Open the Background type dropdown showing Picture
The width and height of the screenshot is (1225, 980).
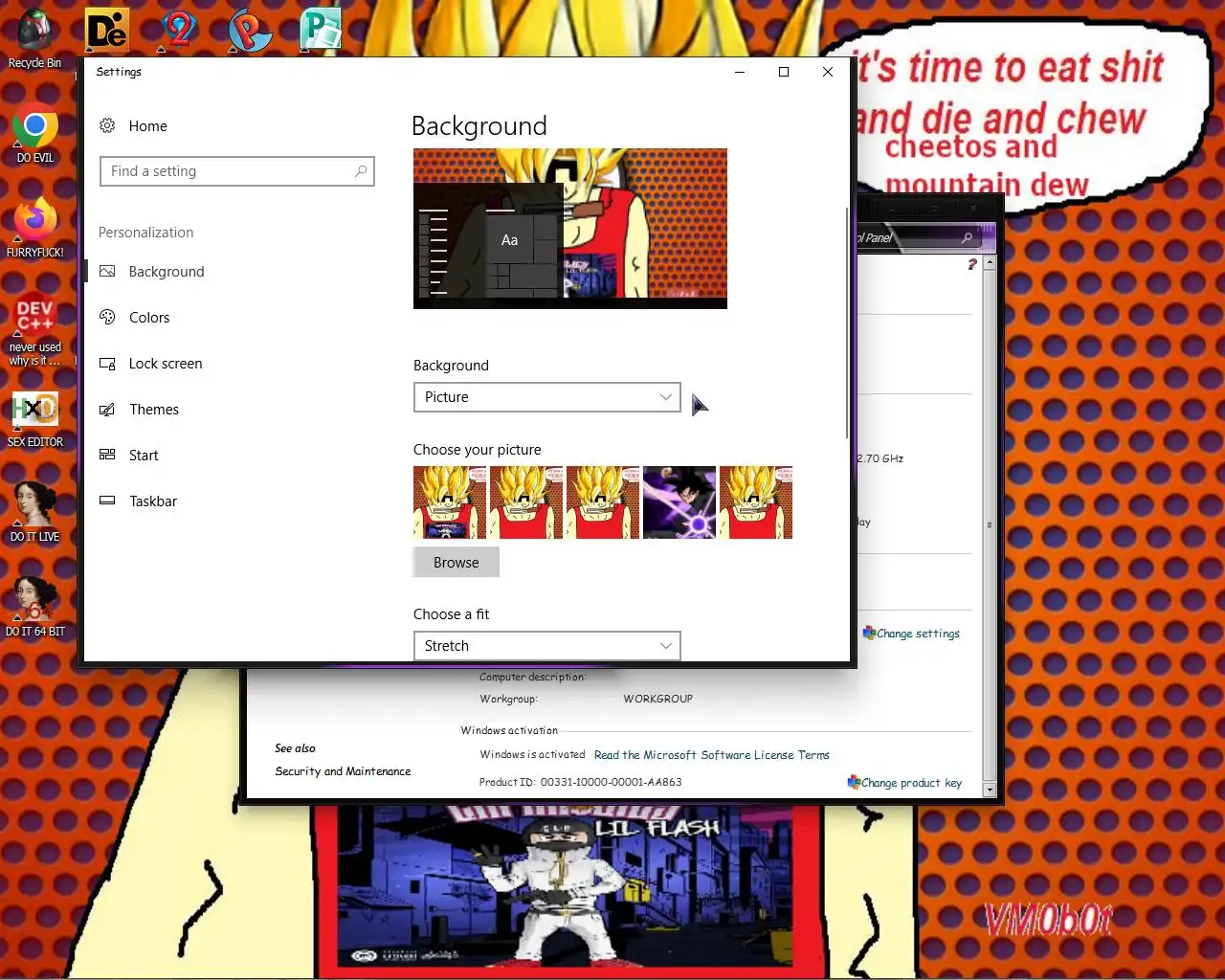[546, 397]
